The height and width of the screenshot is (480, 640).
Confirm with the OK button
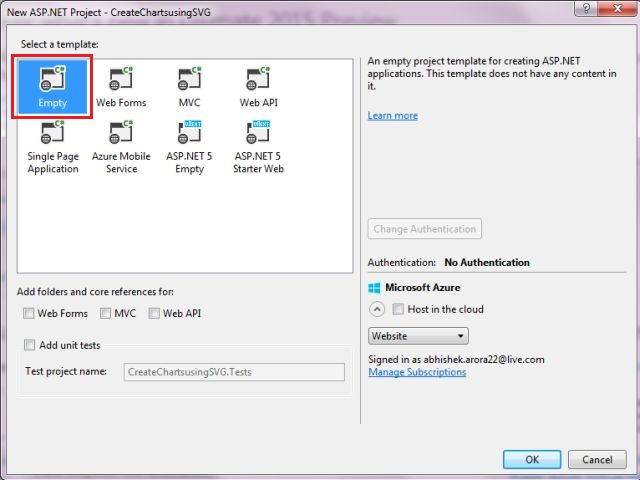[x=532, y=460]
